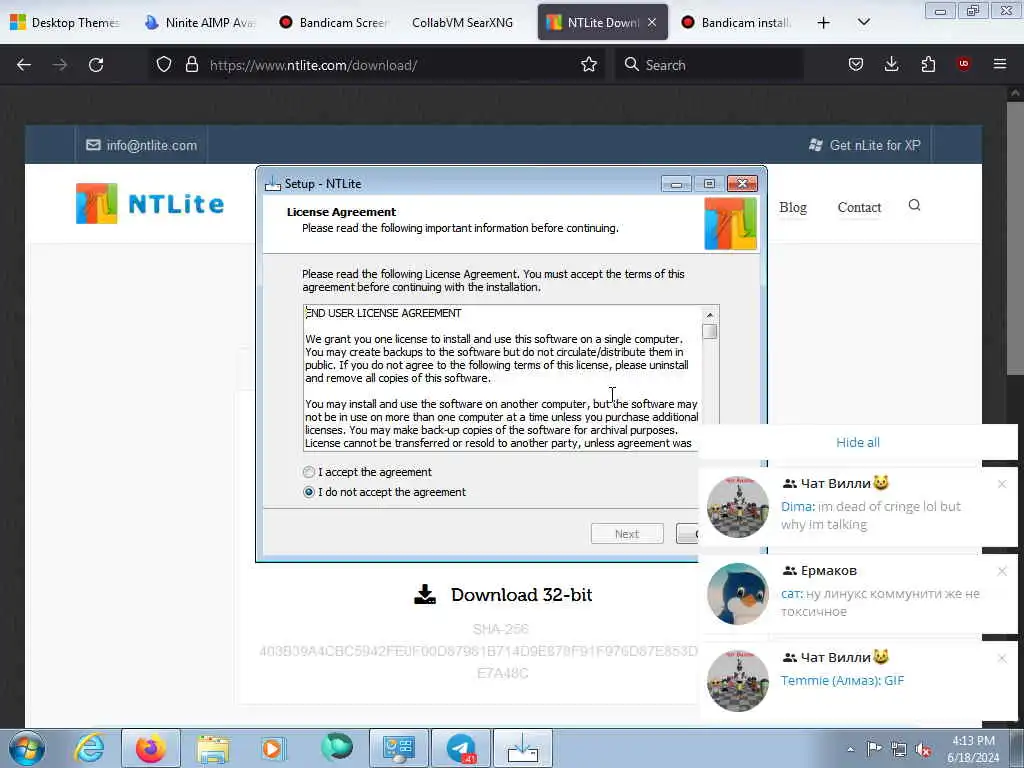1024x768 pixels.
Task: Open the uBlock Origin extension icon
Action: coord(963,64)
